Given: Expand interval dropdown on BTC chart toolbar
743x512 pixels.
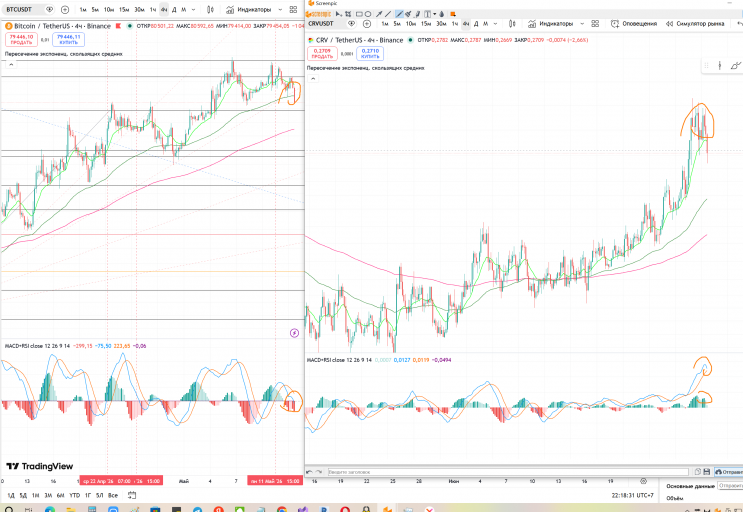Looking at the screenshot, I should 193,9.
